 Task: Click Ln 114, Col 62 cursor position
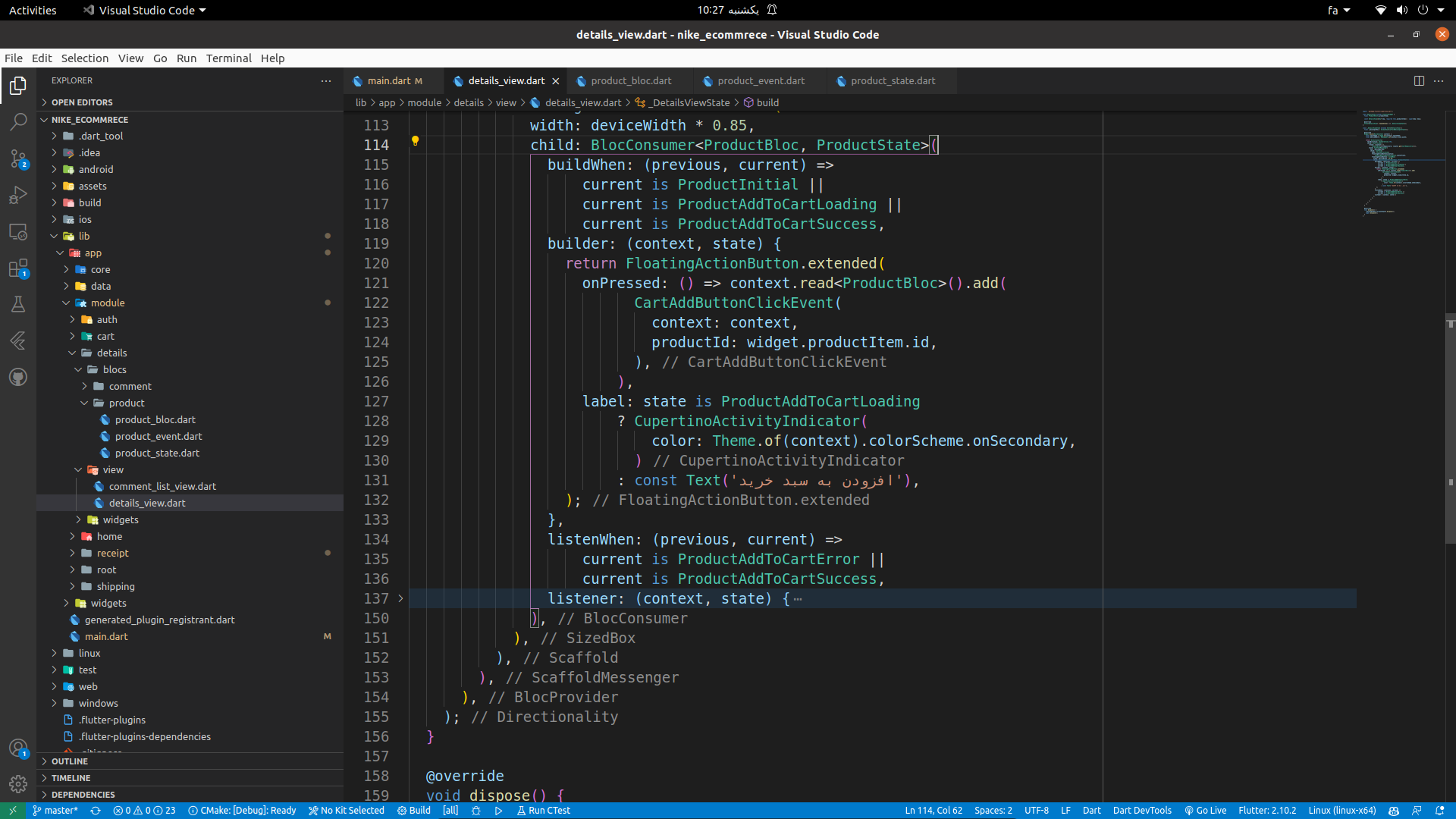[x=934, y=810]
